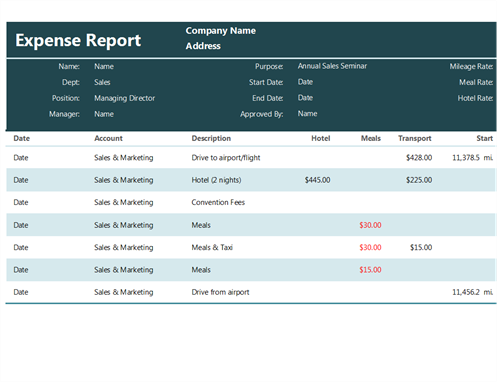Select the End Date value

(305, 98)
